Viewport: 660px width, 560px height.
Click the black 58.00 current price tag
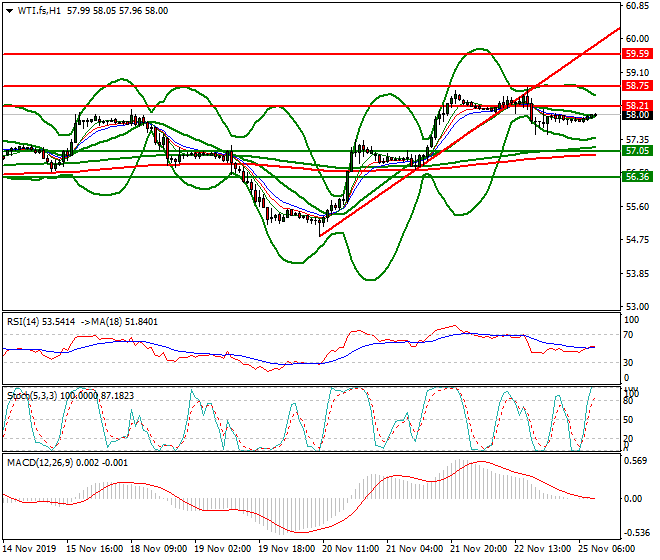(x=638, y=116)
